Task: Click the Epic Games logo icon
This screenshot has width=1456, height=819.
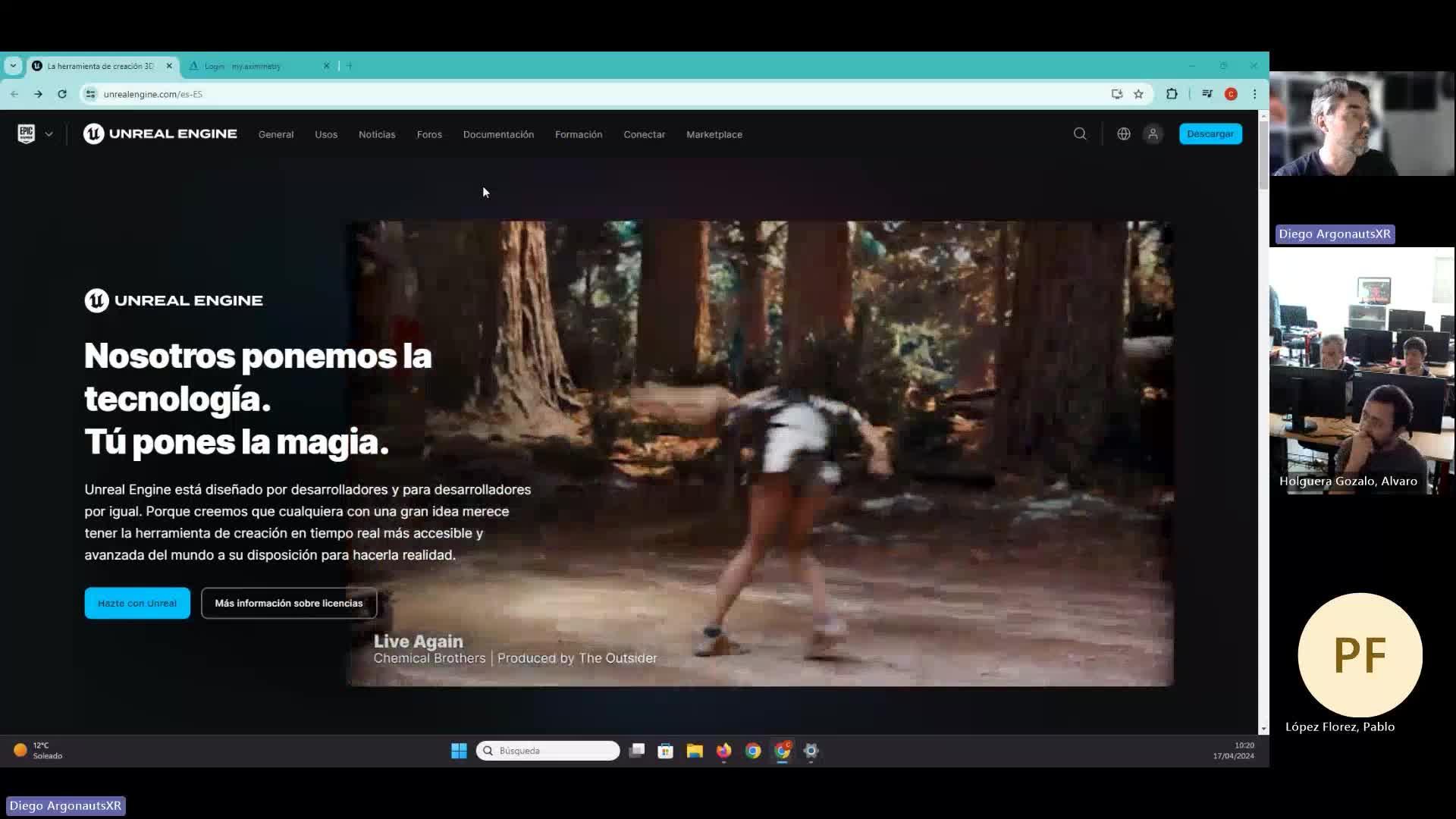Action: [x=26, y=134]
